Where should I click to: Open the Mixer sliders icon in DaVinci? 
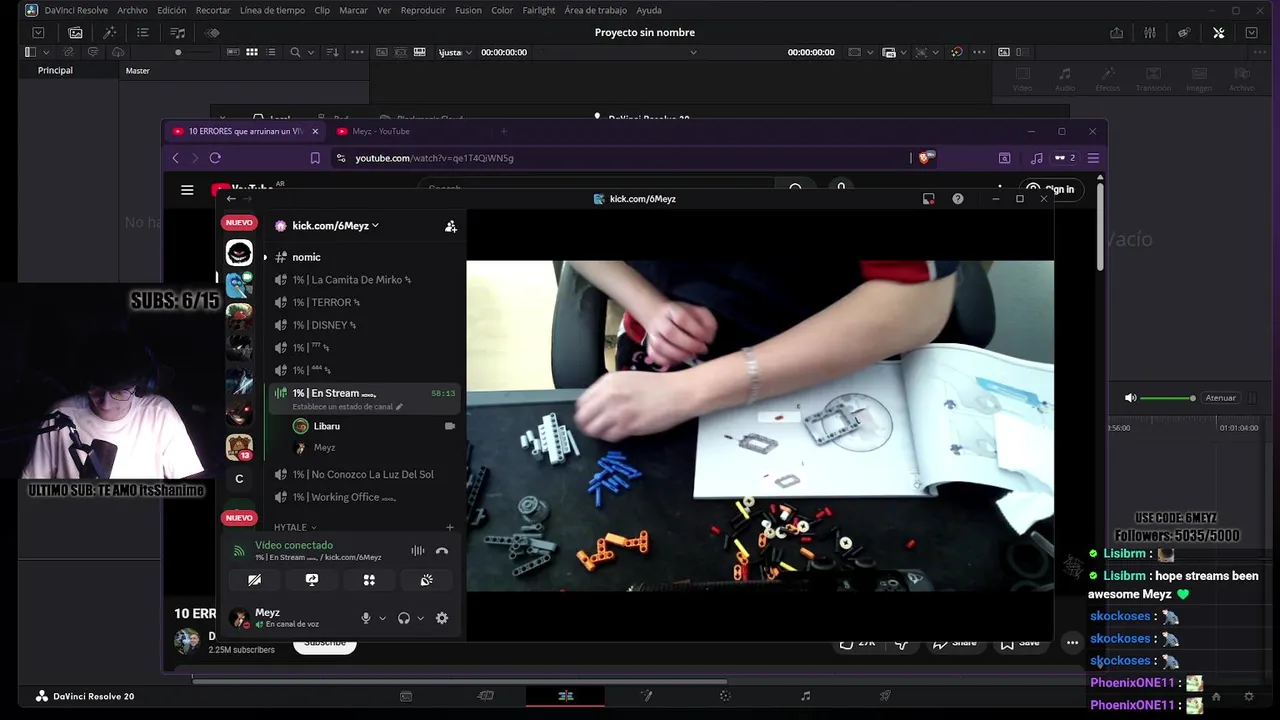coord(1150,32)
